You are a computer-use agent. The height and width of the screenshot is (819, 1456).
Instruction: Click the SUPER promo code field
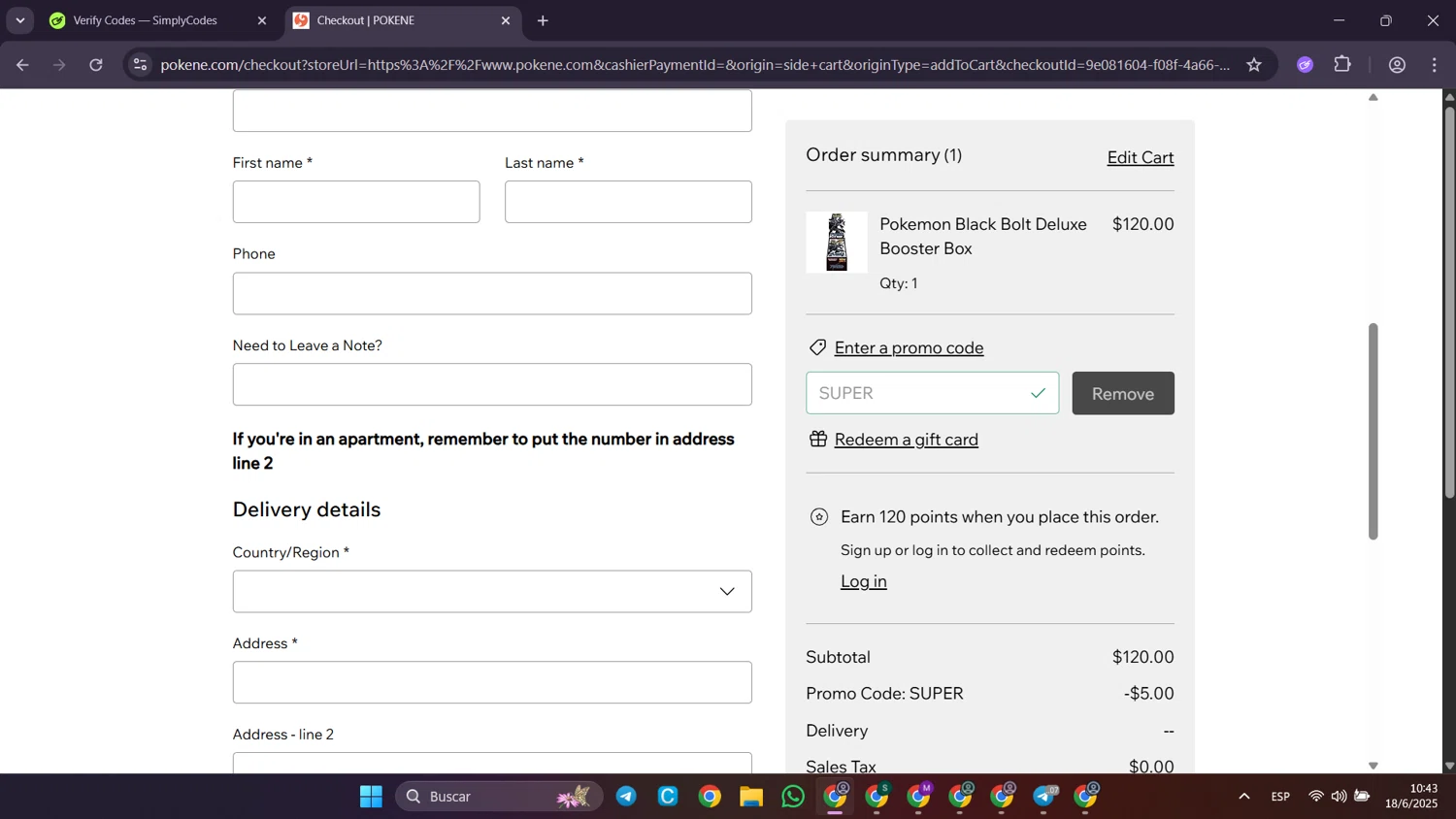click(932, 393)
